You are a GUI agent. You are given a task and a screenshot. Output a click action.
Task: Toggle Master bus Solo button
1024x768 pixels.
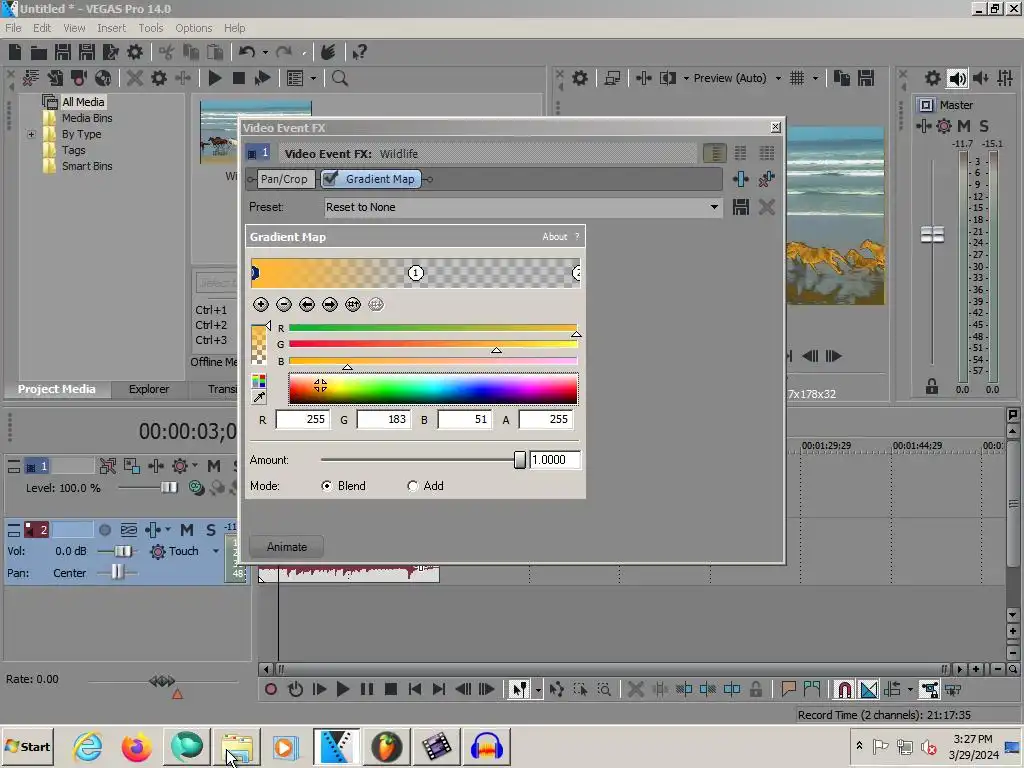tap(984, 126)
